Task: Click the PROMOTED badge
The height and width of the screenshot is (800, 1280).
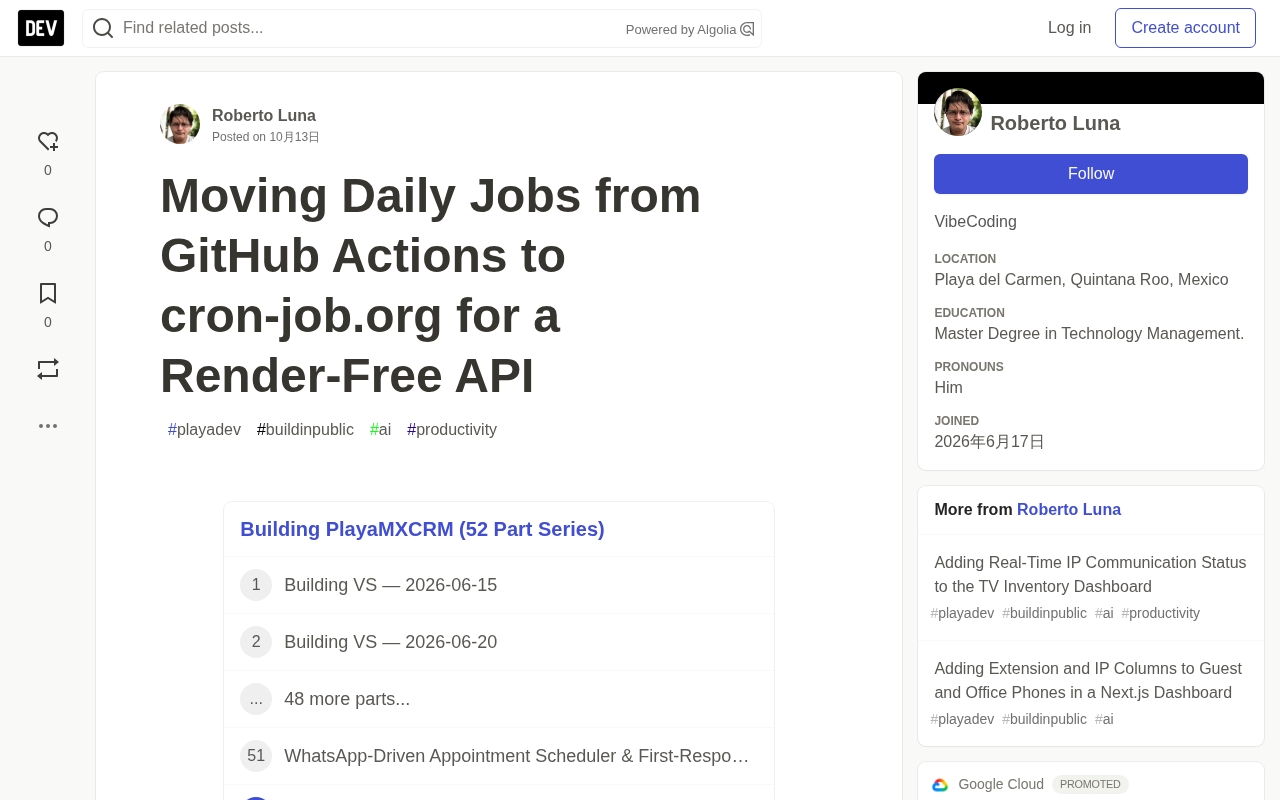Action: click(1090, 784)
